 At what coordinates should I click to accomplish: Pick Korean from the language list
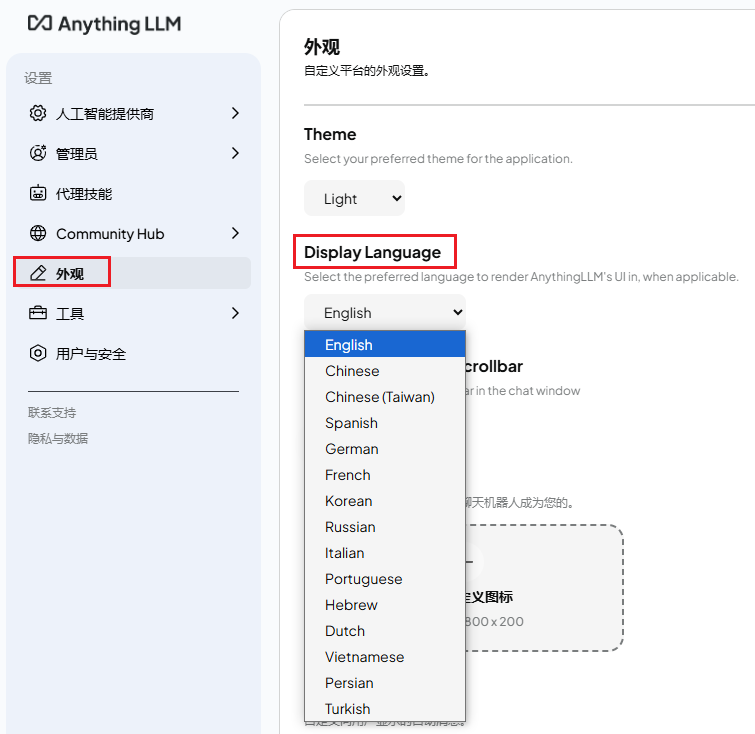(385, 500)
